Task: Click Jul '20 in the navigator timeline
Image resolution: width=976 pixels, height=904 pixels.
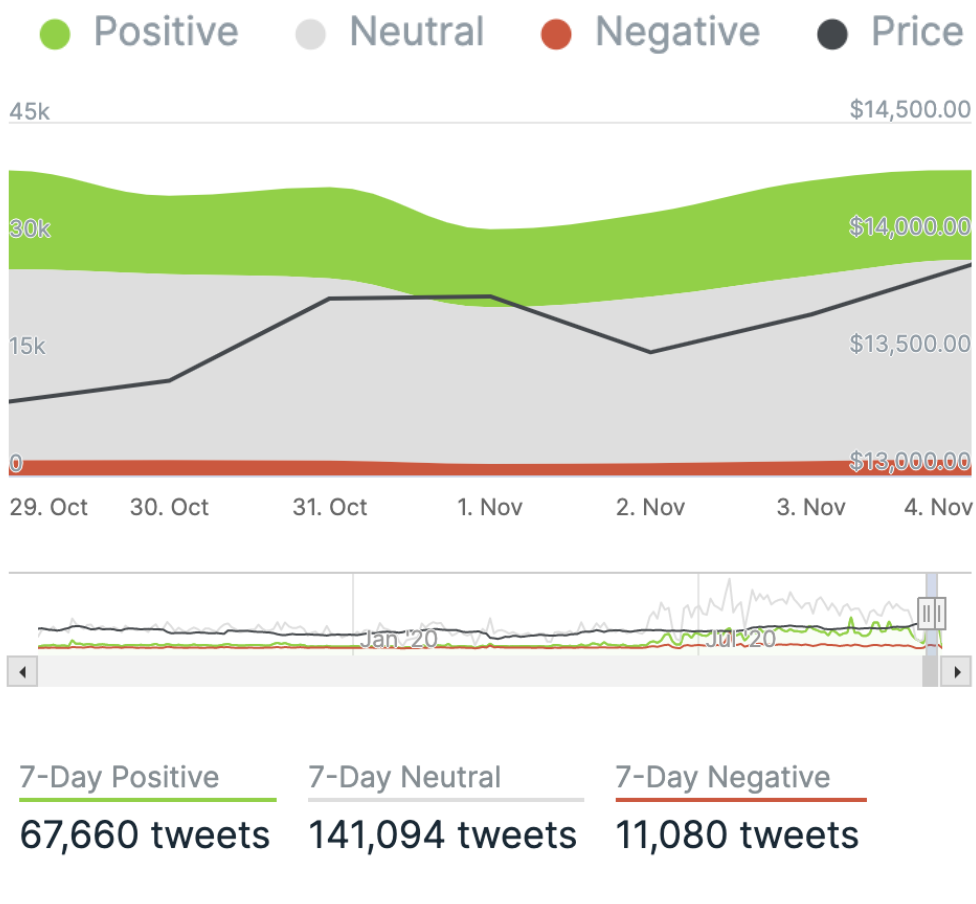Action: click(741, 638)
